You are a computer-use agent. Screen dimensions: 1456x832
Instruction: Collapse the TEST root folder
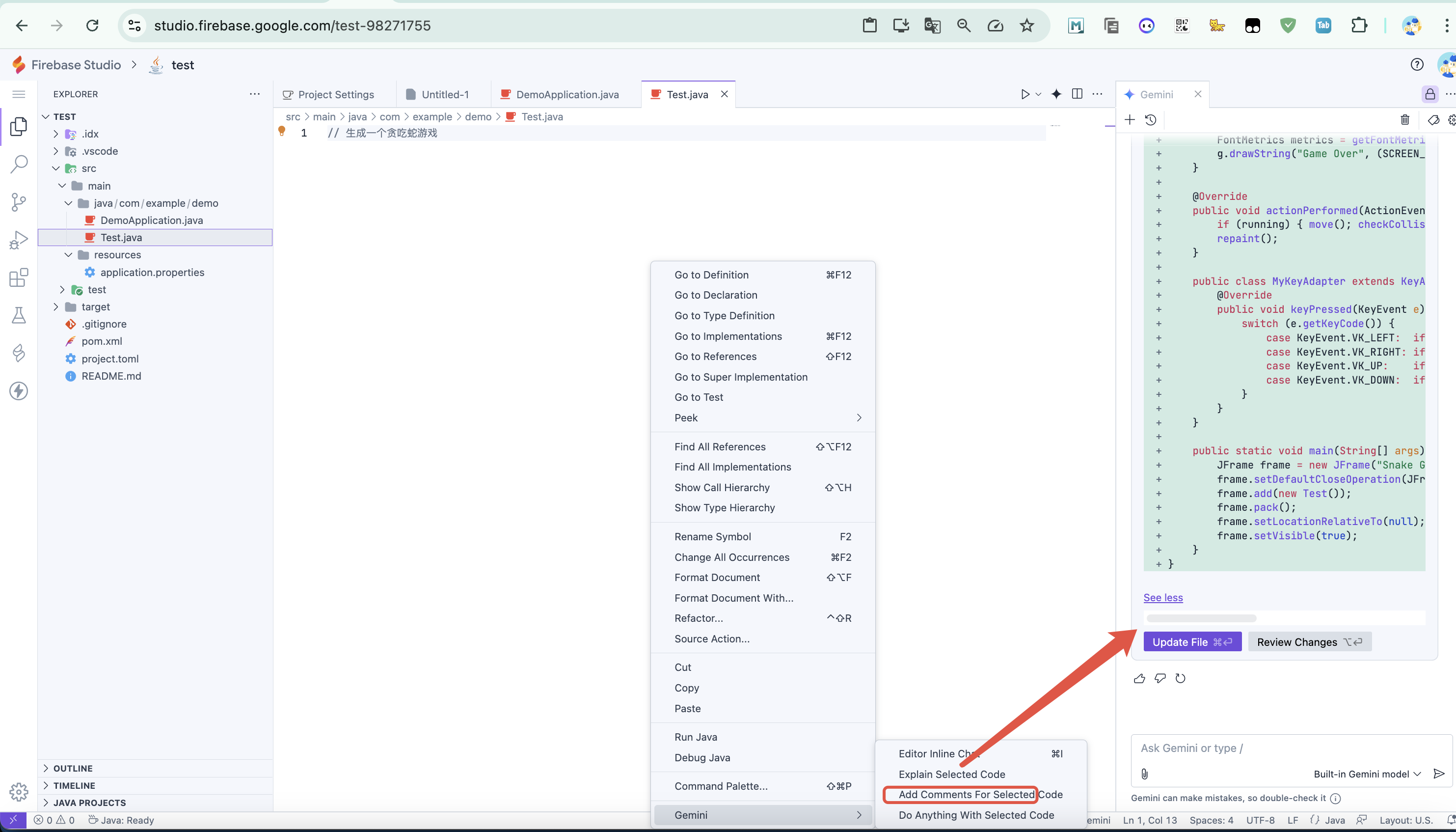(46, 116)
